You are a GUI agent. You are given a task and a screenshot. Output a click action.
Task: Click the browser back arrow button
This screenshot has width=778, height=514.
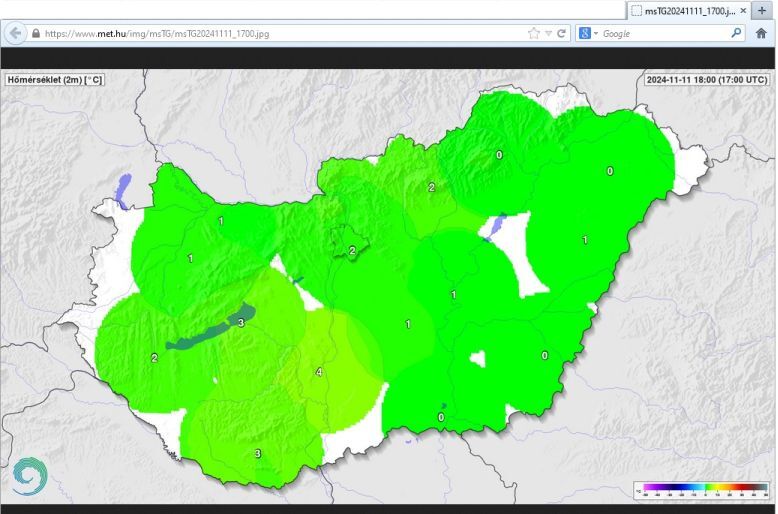14,33
